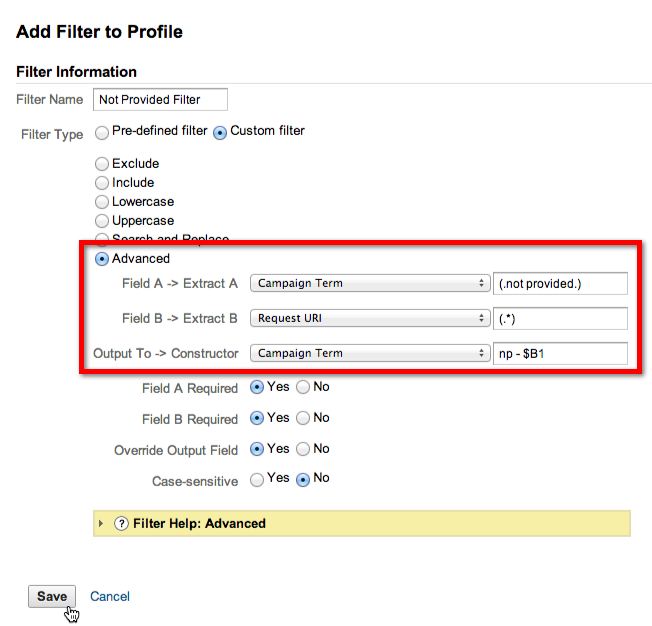Select the Lowercase filter option
This screenshot has width=652, height=626.
tap(102, 202)
